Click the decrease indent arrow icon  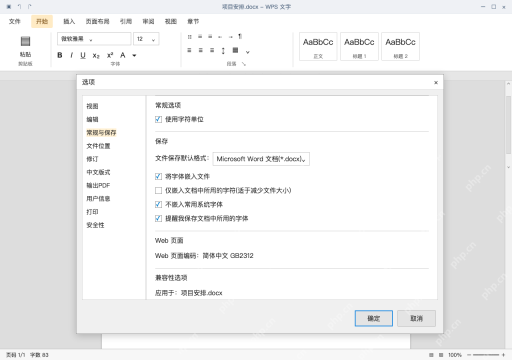point(220,37)
